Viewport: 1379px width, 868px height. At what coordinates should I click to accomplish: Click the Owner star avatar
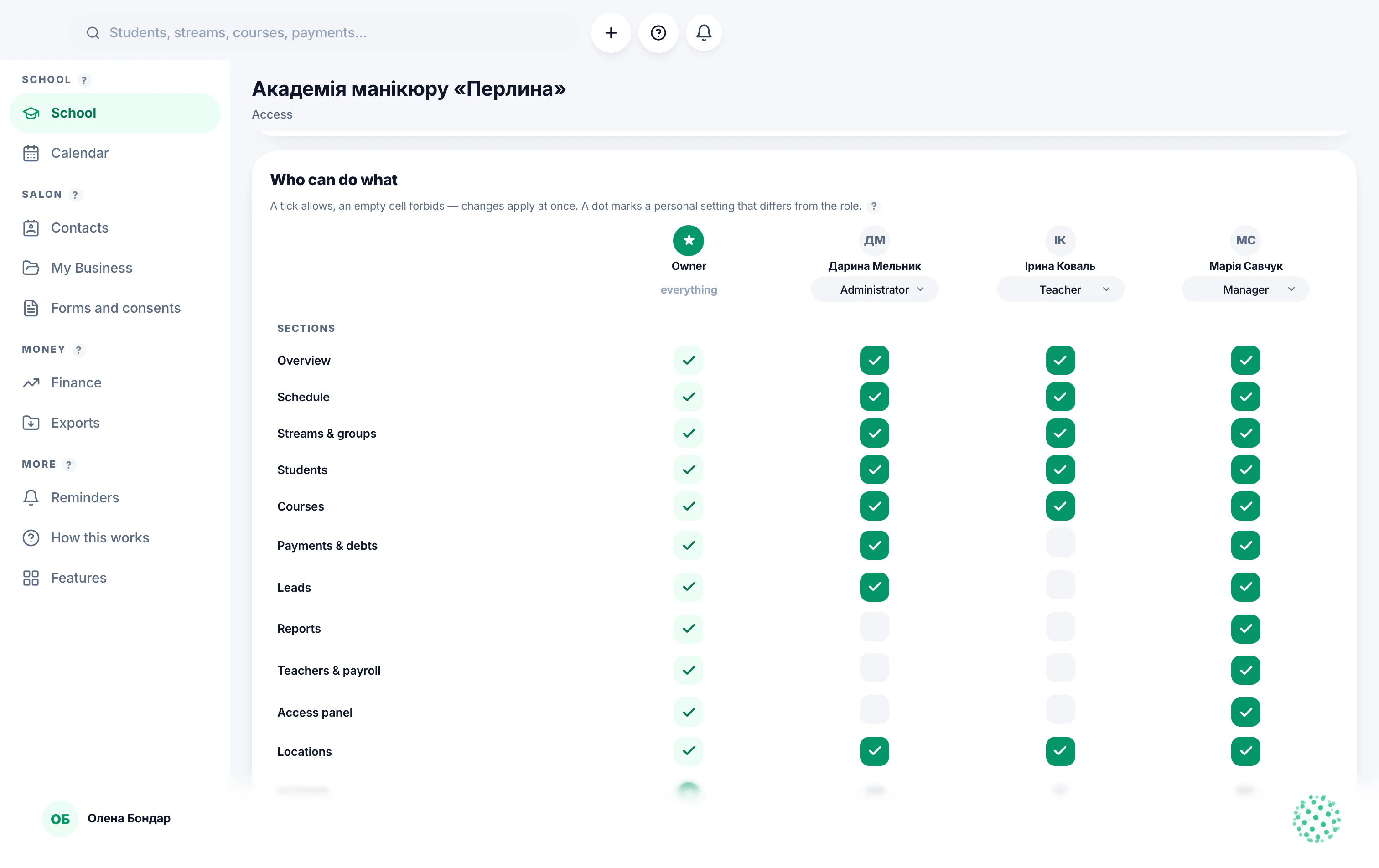[x=688, y=240]
